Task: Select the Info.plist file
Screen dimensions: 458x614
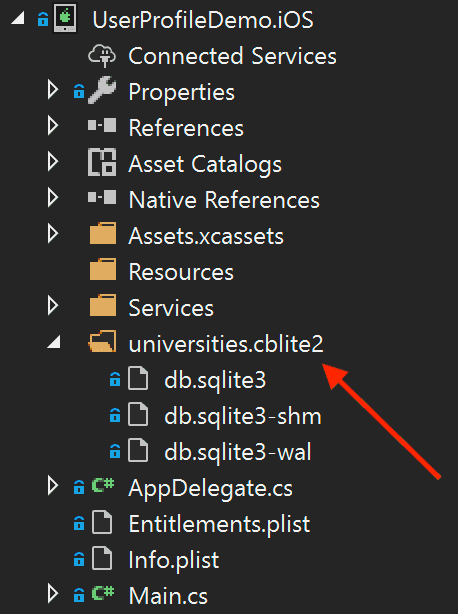Action: [x=174, y=560]
